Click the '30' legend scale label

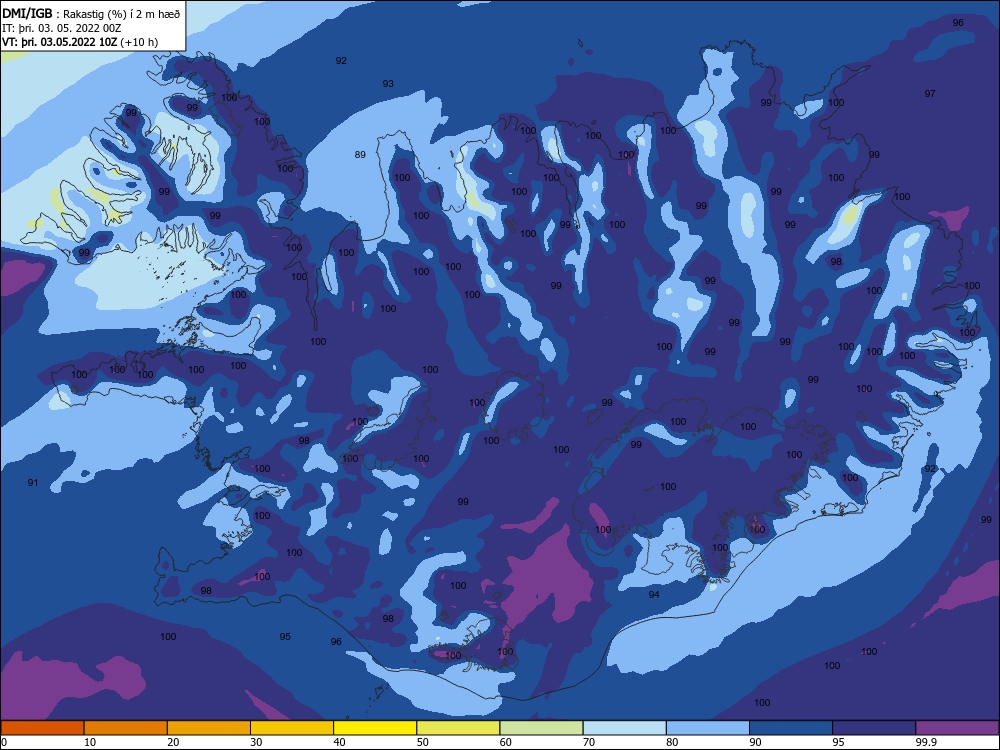click(x=256, y=742)
